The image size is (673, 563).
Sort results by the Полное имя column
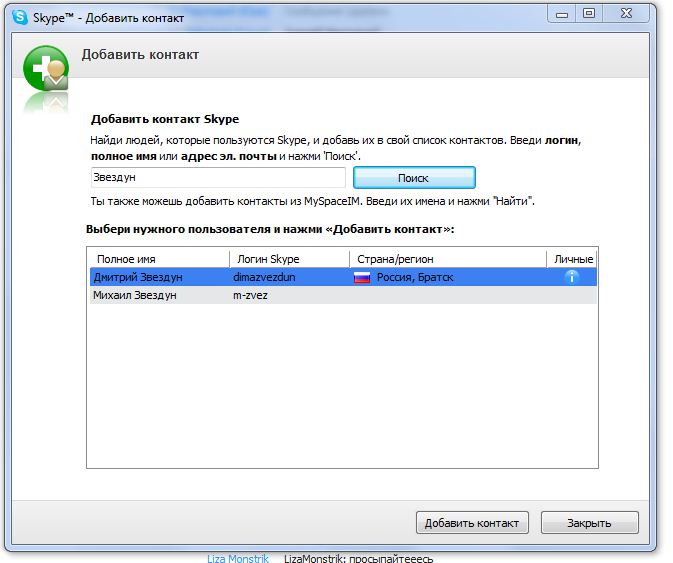(x=159, y=259)
